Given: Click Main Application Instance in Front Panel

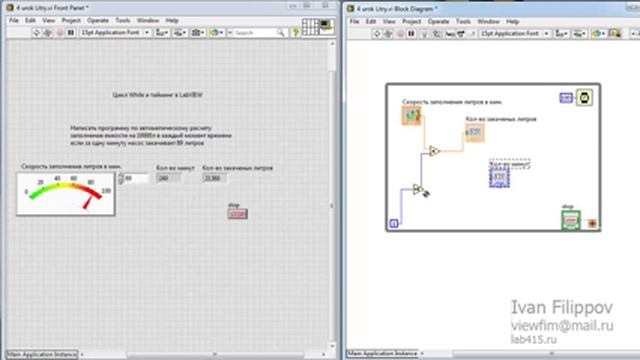Looking at the screenshot, I should pos(42,354).
